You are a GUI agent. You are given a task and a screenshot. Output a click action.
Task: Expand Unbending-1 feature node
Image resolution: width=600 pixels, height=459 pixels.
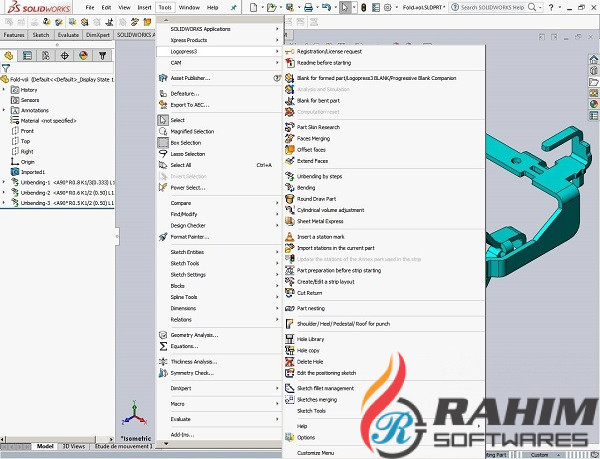click(x=4, y=182)
